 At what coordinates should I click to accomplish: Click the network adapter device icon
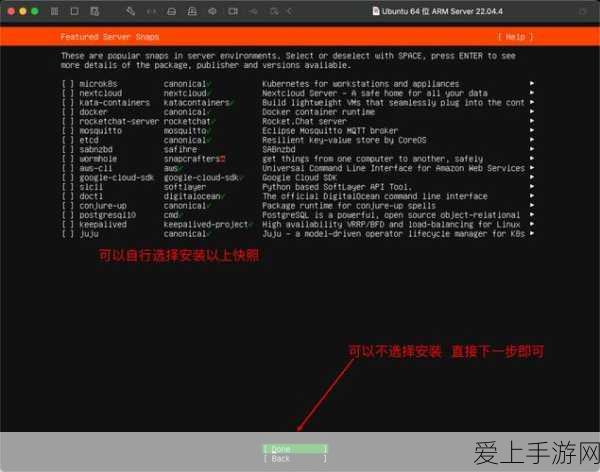pos(192,11)
